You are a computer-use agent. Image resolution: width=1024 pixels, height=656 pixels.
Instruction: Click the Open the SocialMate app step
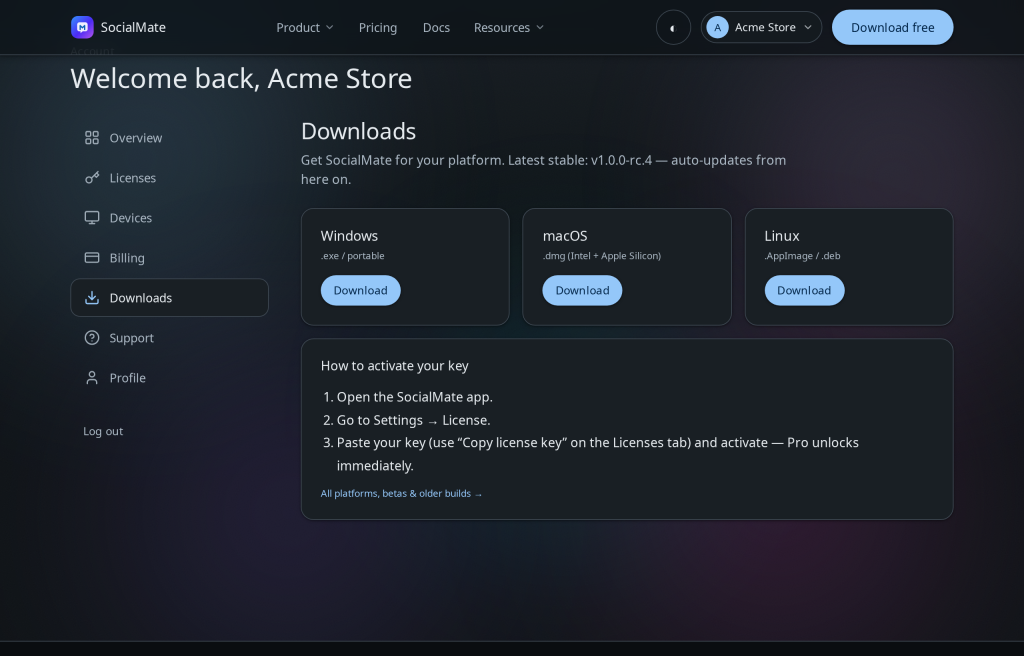415,397
